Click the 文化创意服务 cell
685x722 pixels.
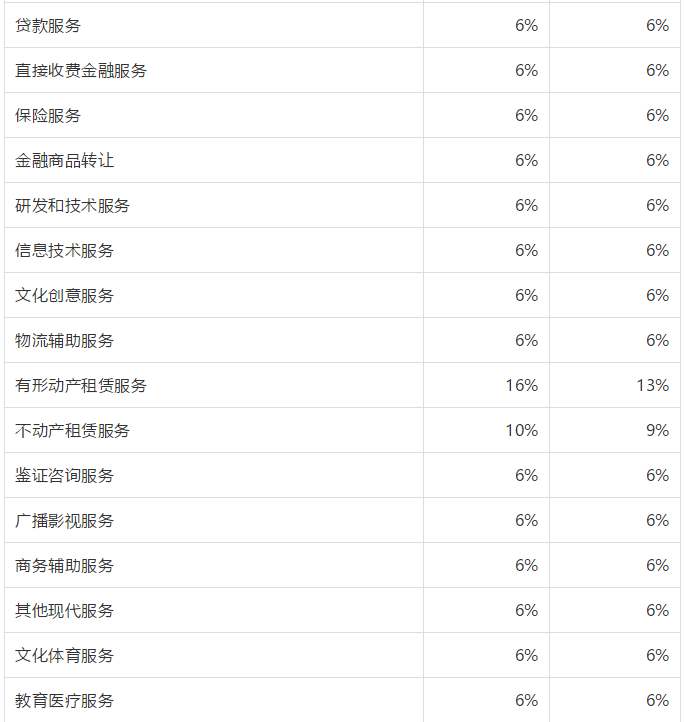click(65, 296)
